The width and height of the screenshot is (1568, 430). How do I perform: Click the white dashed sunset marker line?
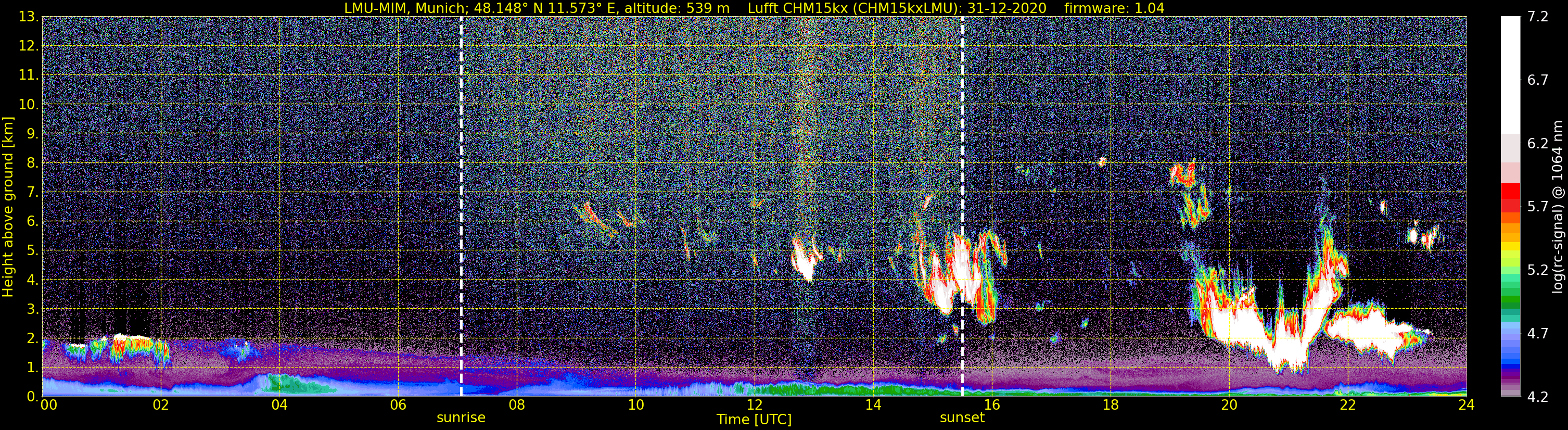pos(962,207)
